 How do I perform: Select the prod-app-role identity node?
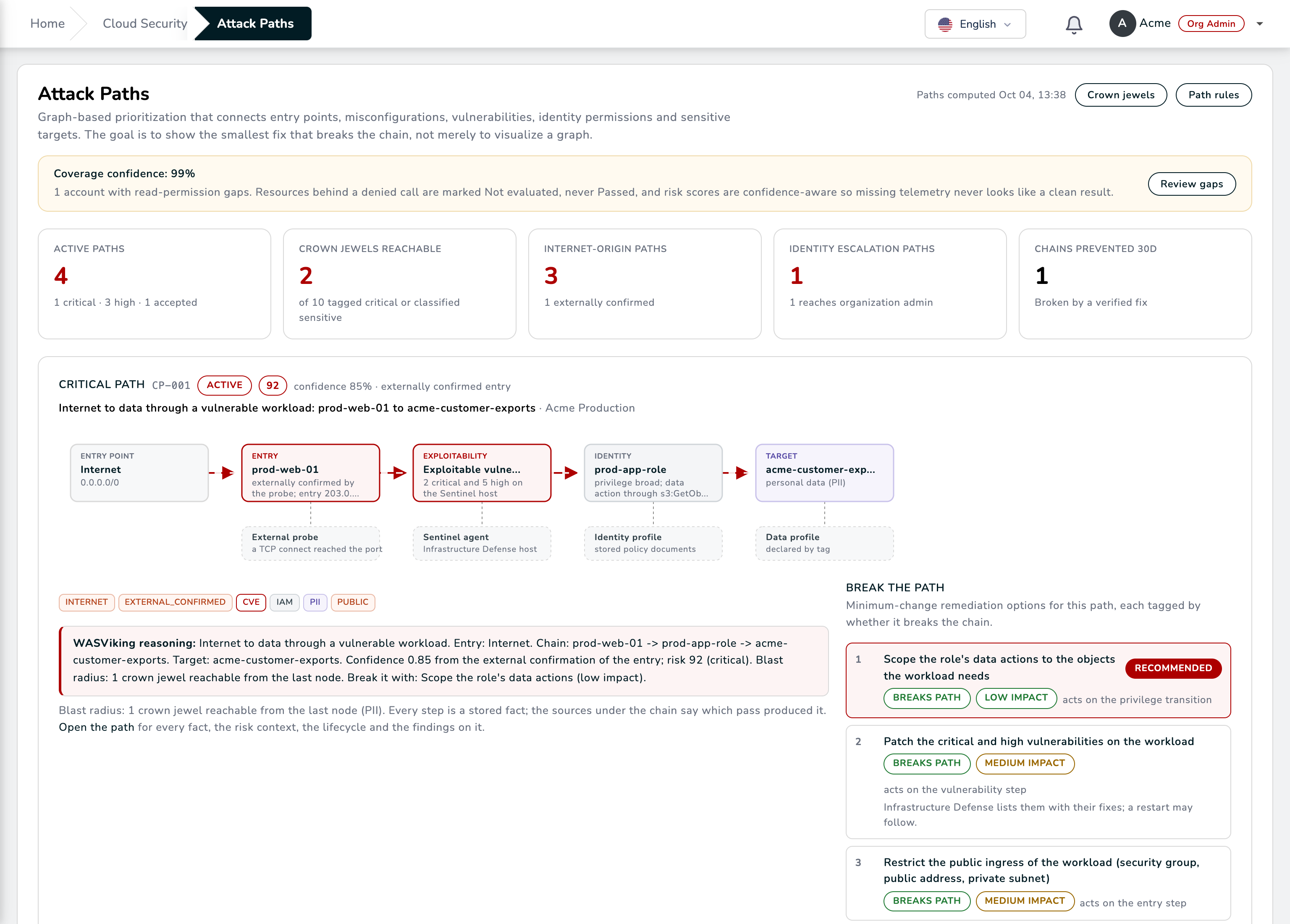(653, 473)
